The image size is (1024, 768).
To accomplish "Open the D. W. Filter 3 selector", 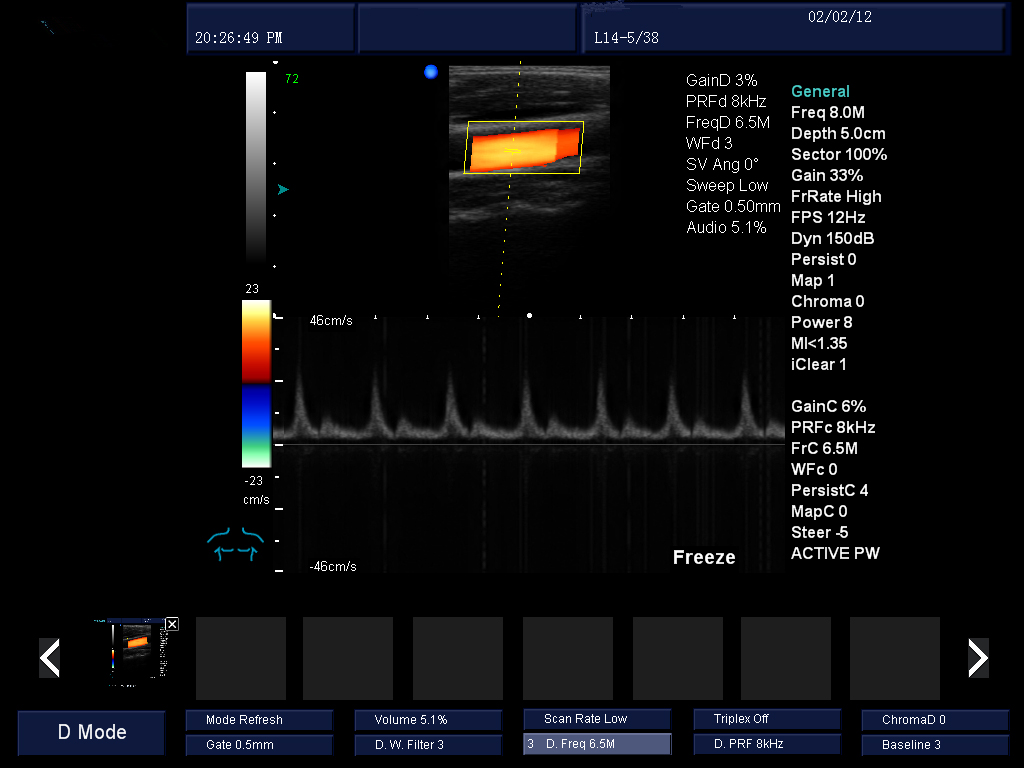I will 428,745.
